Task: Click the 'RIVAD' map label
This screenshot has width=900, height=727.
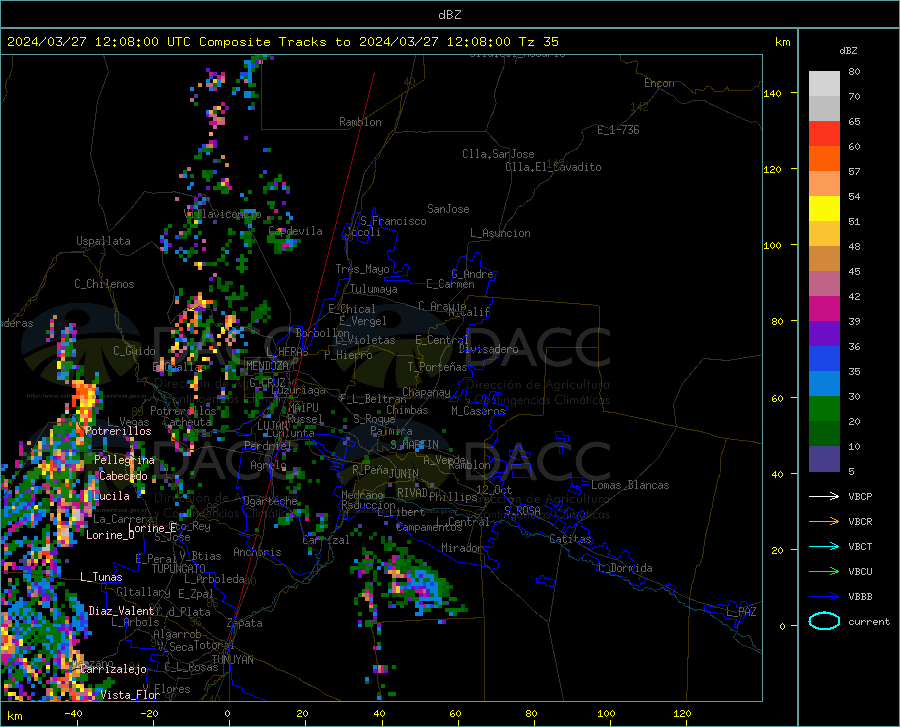Action: [412, 493]
